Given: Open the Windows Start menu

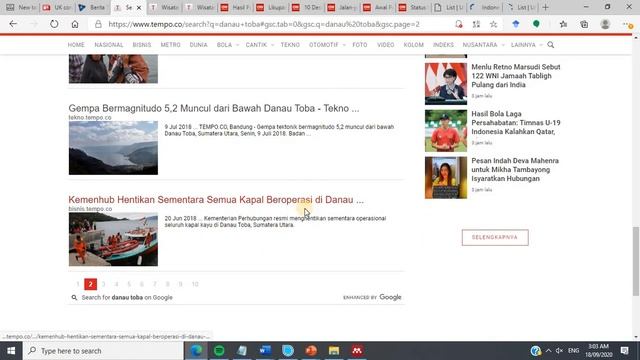Looking at the screenshot, I should [x=11, y=351].
